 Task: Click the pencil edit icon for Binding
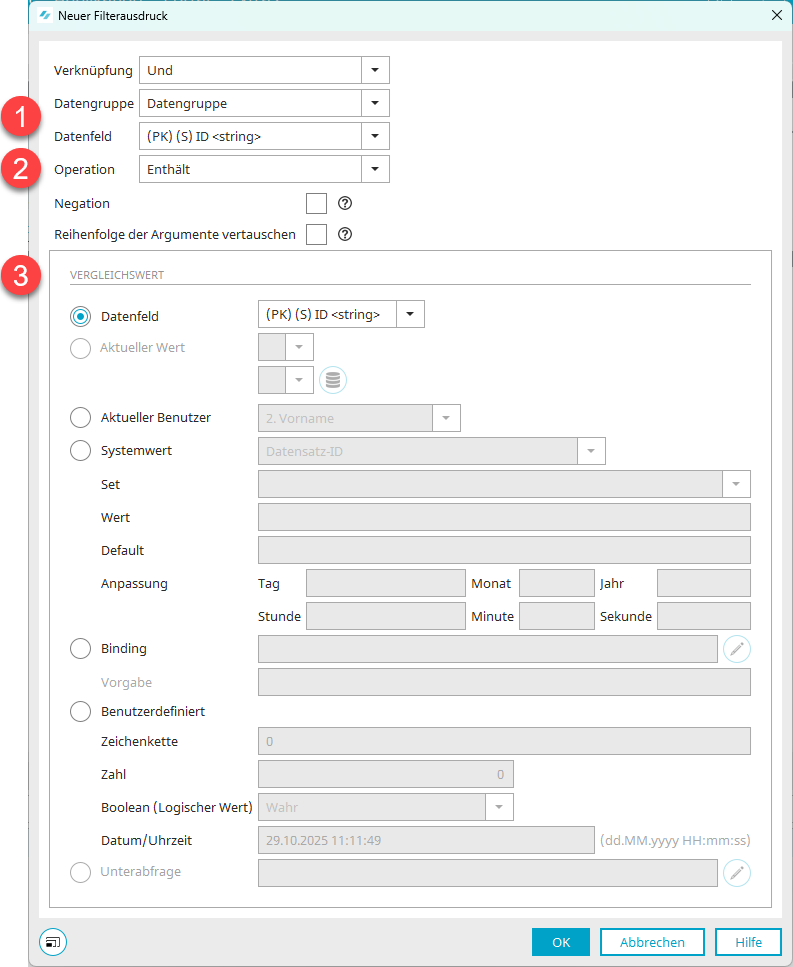737,649
